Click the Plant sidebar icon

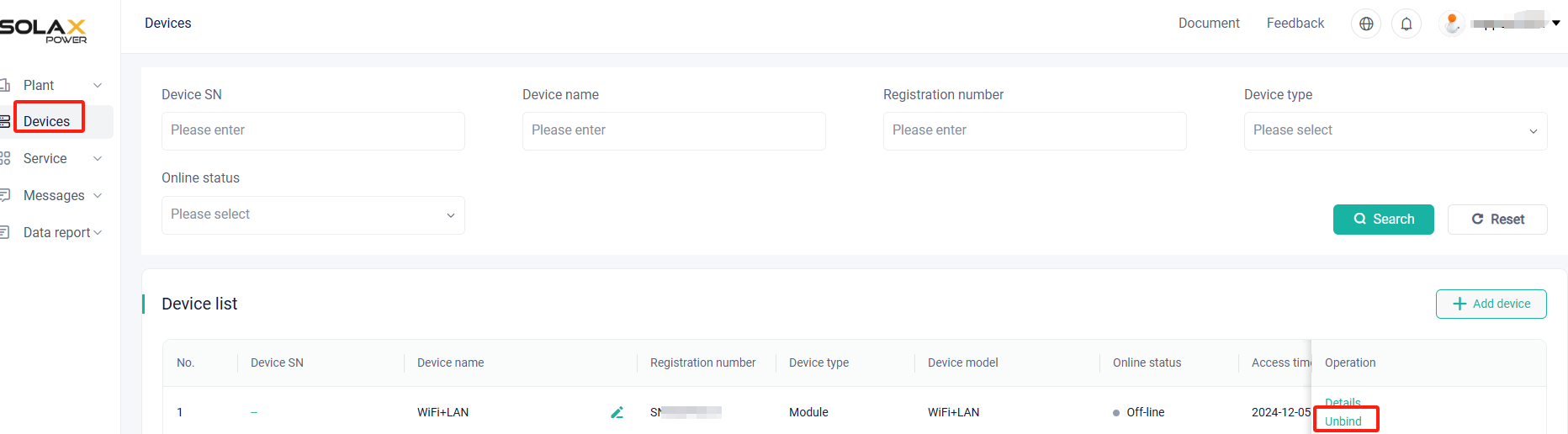[4, 85]
